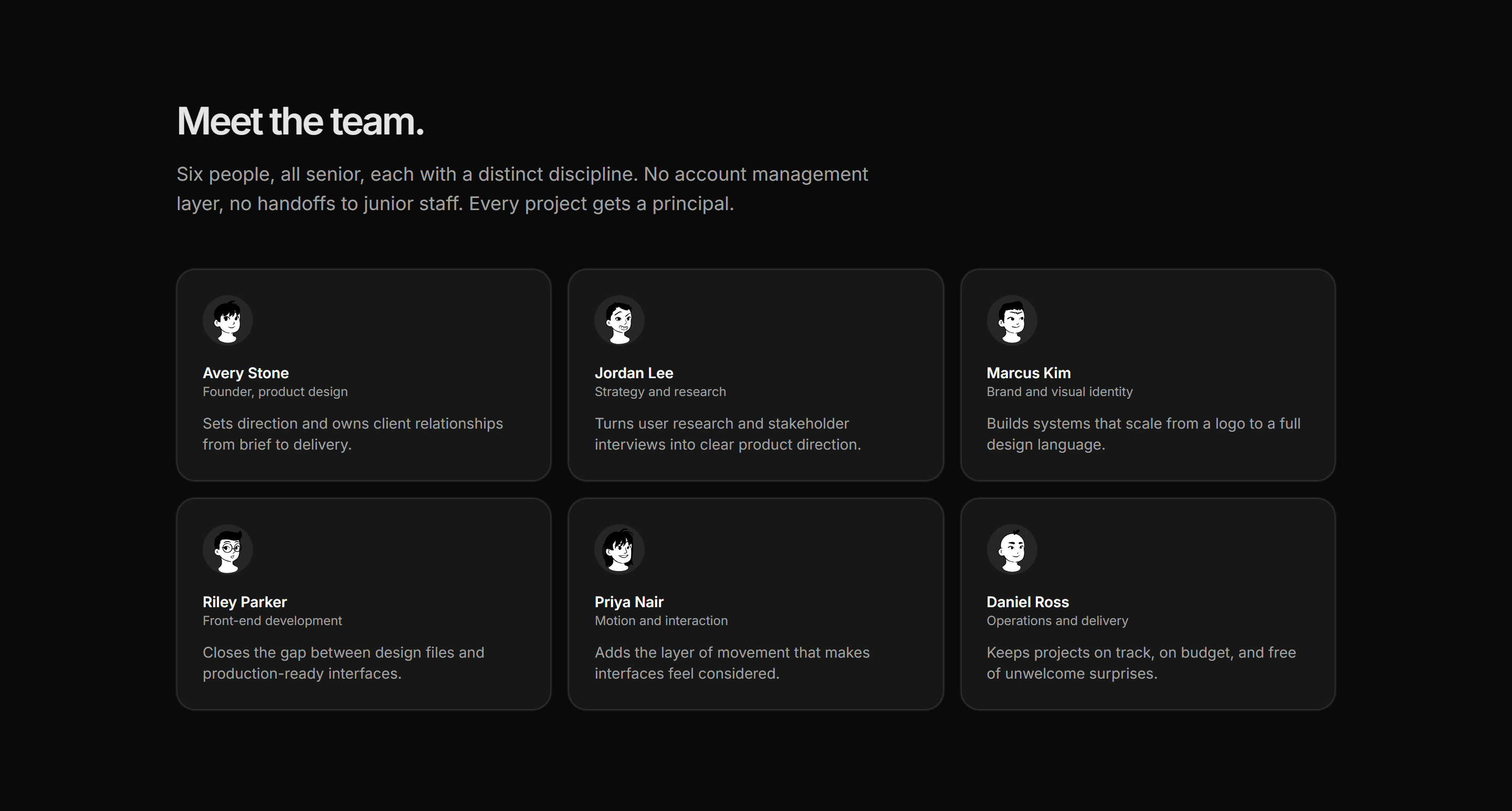Click Marcus Kim's avatar illustration
1512x811 pixels.
point(1012,320)
